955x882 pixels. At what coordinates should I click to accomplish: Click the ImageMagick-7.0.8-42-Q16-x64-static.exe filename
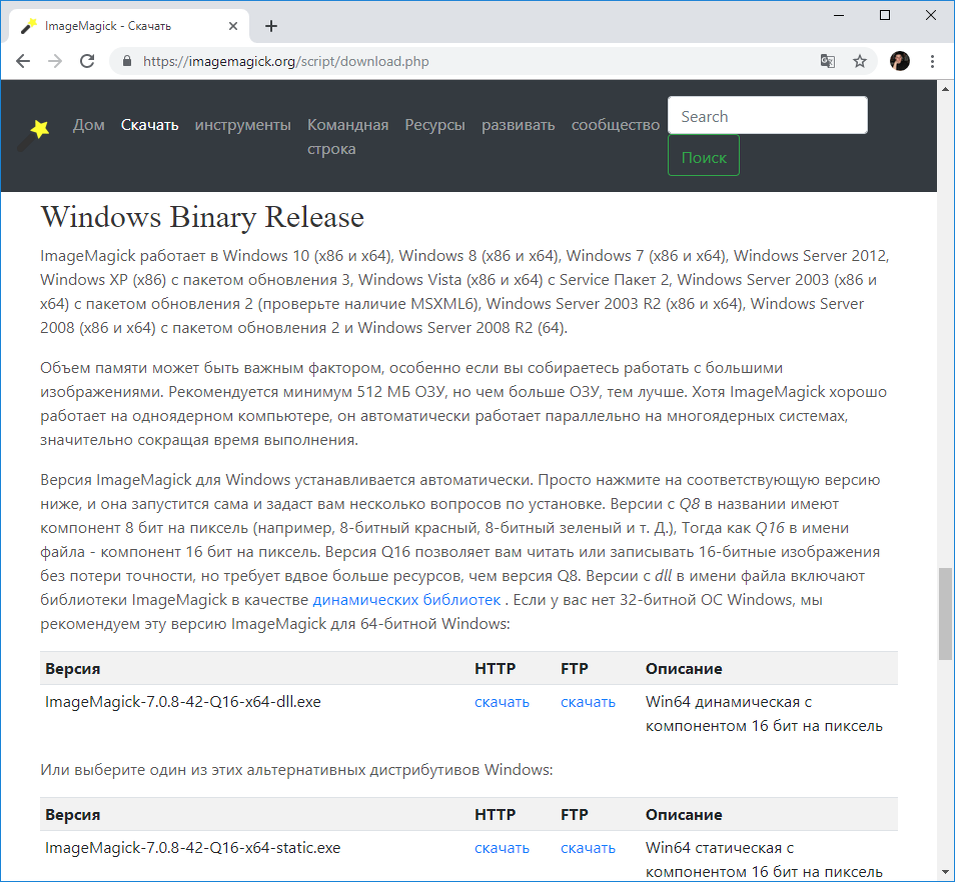click(192, 848)
